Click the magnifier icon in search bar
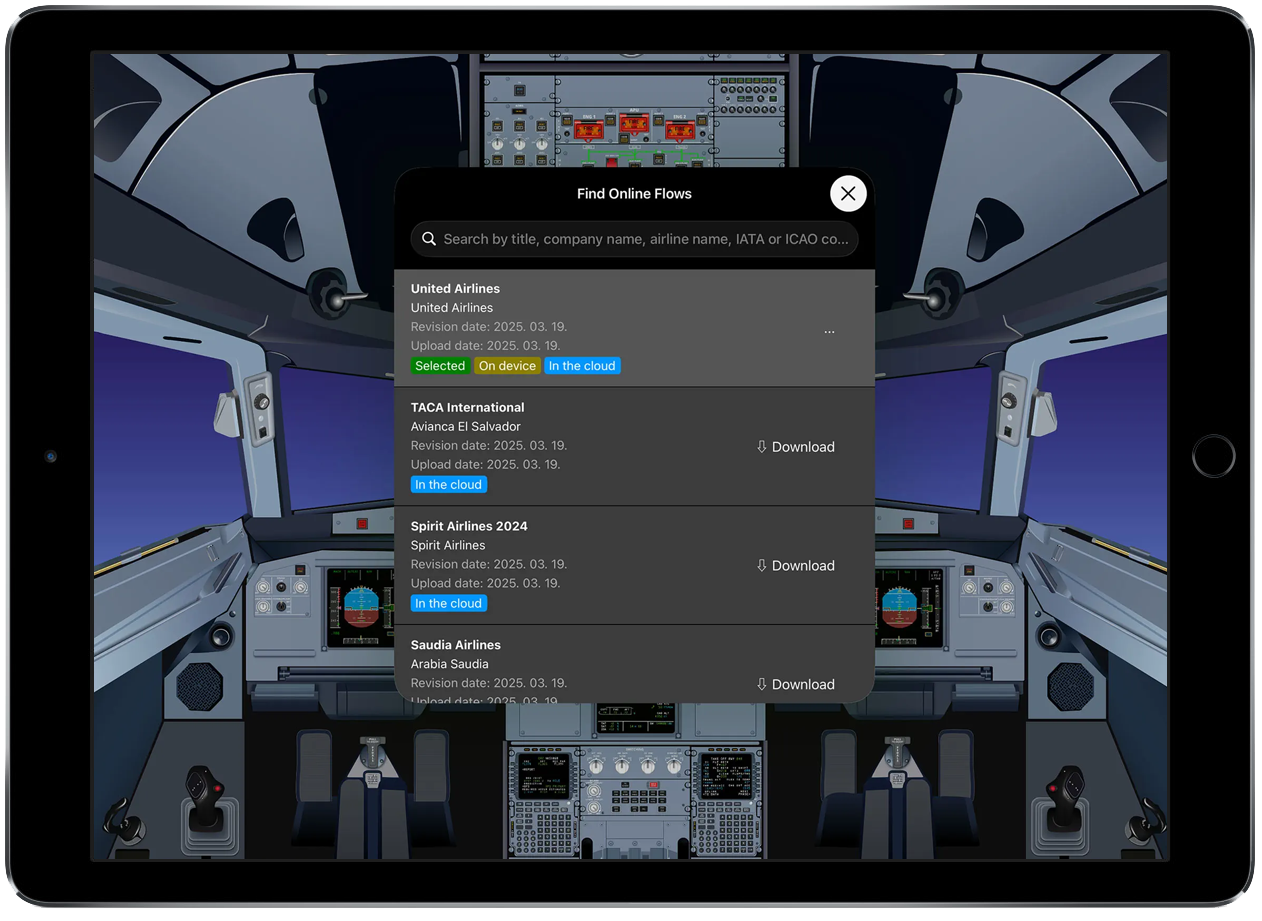Viewport: 1262px width, 921px height. point(429,239)
